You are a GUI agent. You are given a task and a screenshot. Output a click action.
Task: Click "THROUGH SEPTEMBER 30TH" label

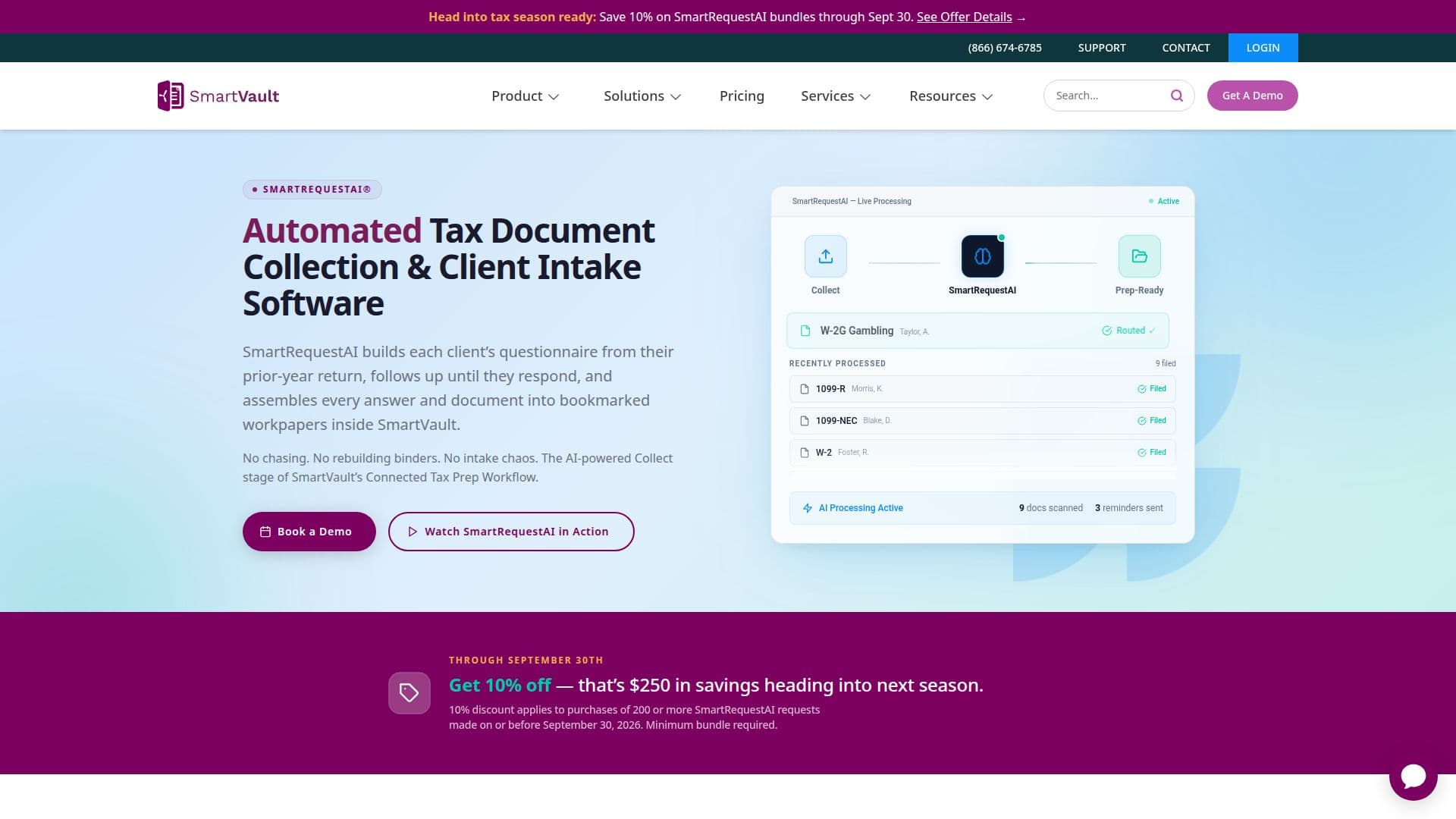tap(526, 661)
